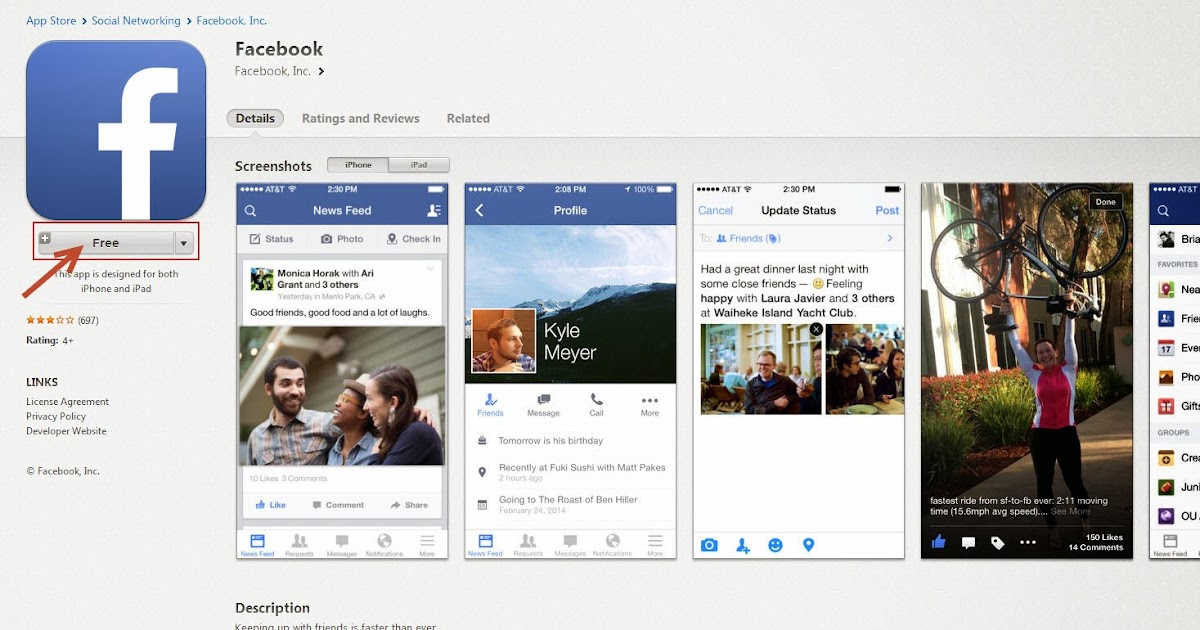Click See More in bicycle photo caption

click(x=1070, y=511)
